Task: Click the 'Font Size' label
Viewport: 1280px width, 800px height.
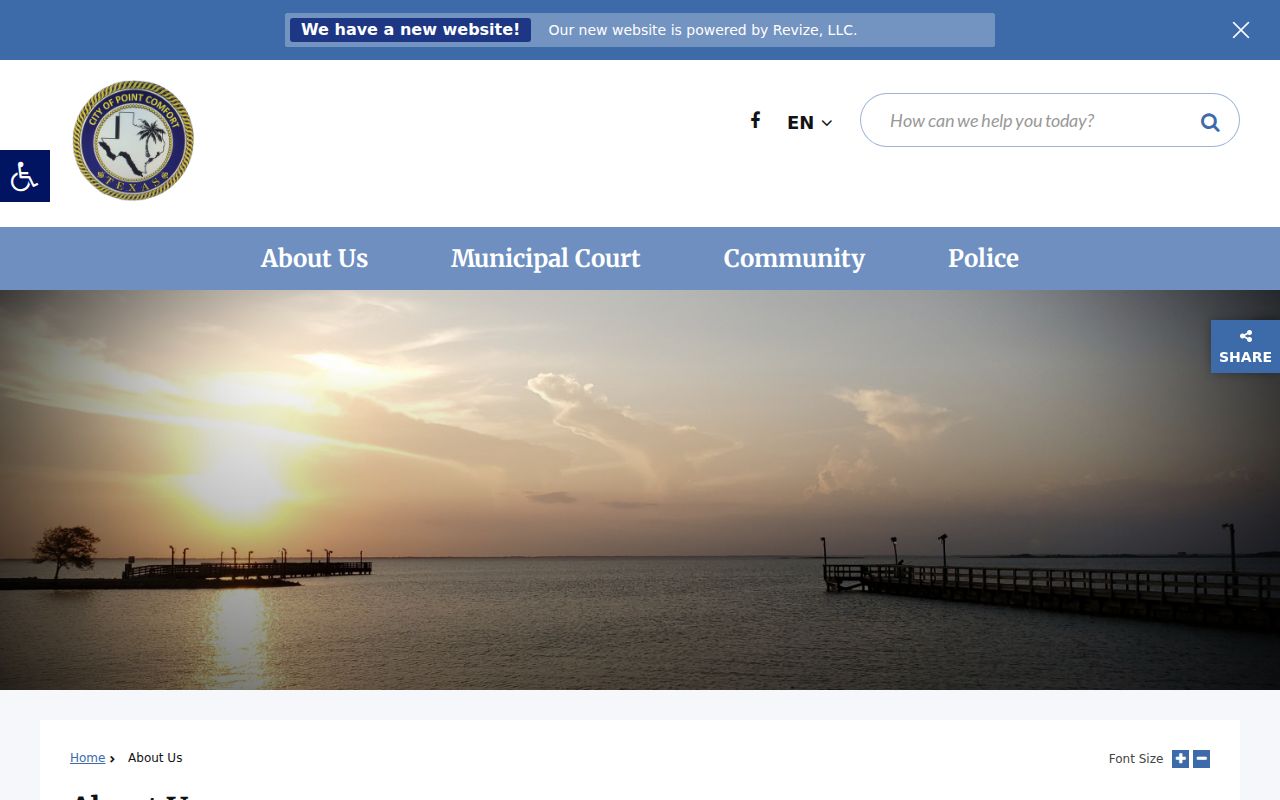Action: (1136, 759)
